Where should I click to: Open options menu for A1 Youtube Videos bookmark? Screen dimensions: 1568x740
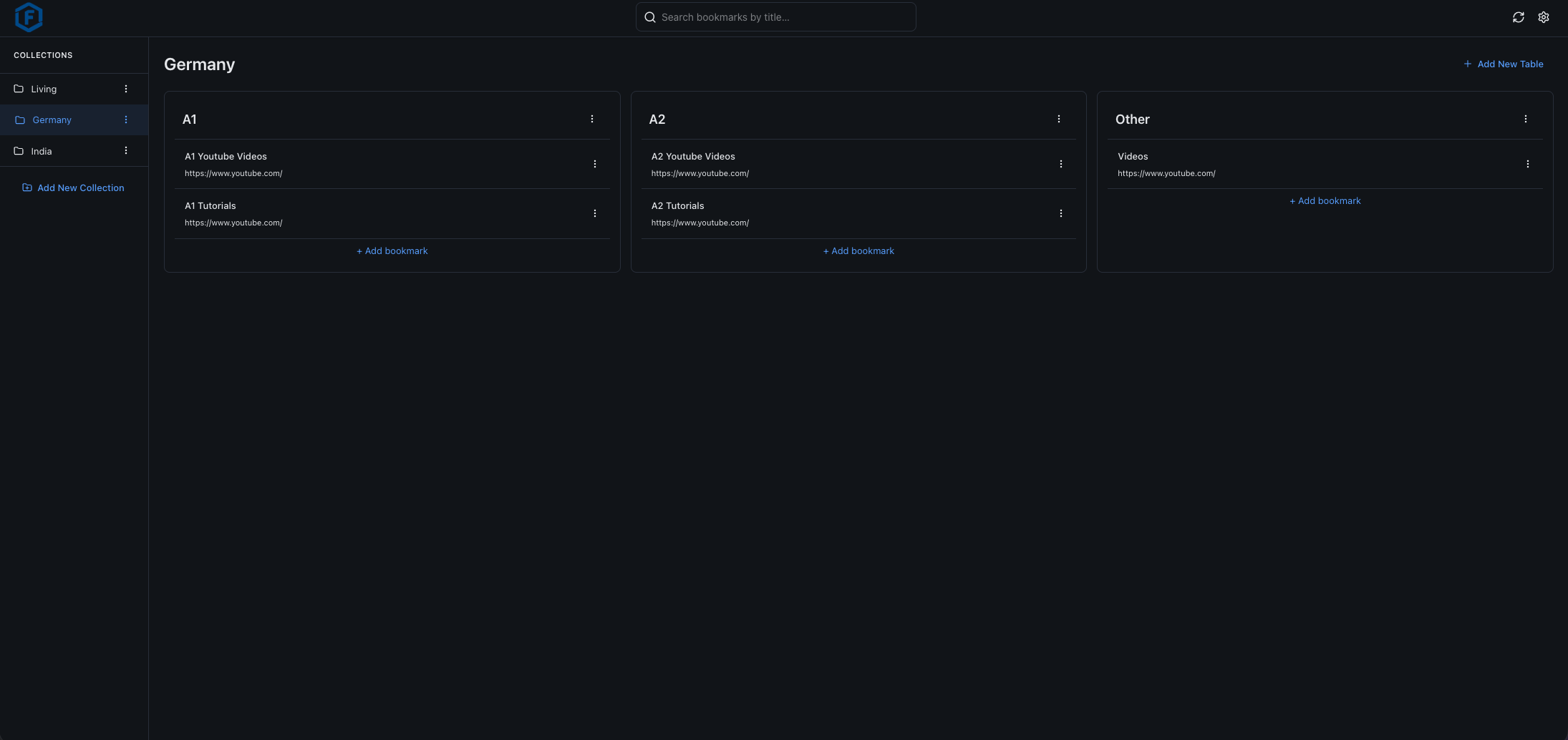595,163
